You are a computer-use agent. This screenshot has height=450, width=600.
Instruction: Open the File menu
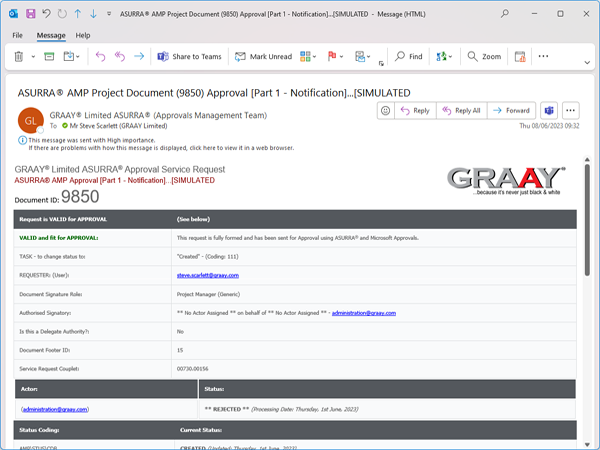point(17,35)
